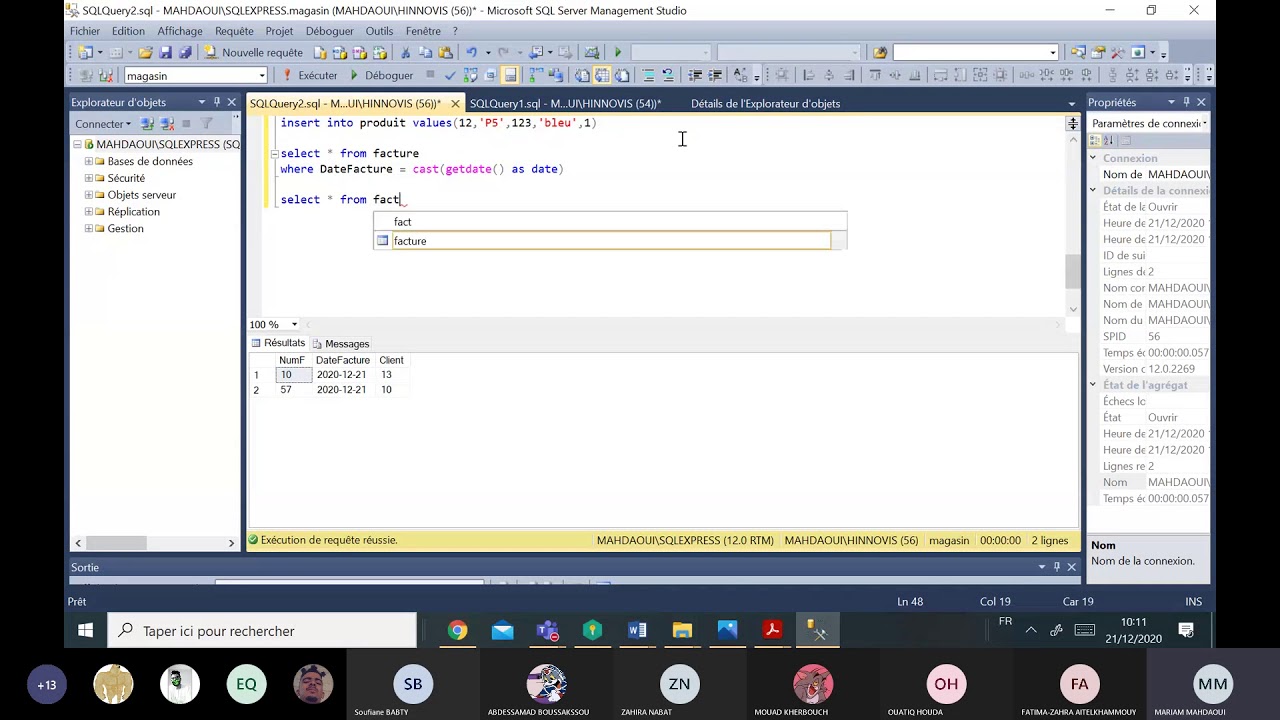Click the green Start play icon
The image size is (1280, 720).
618,52
